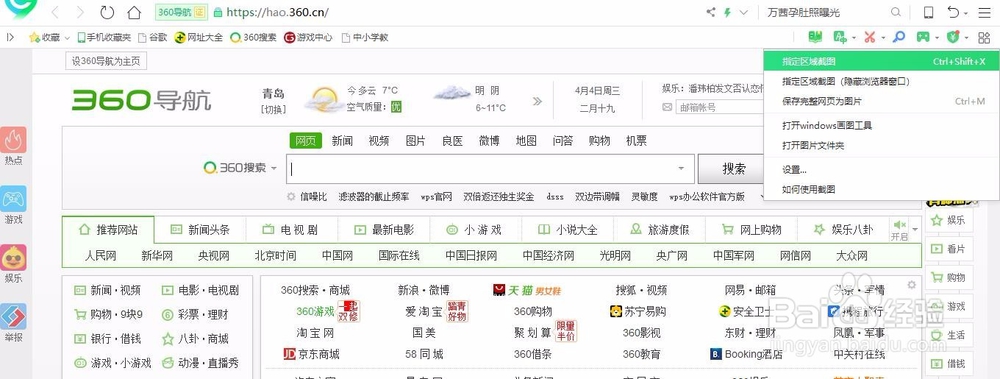Switch to 电视剧 tab
1000x379 pixels.
(x=291, y=230)
